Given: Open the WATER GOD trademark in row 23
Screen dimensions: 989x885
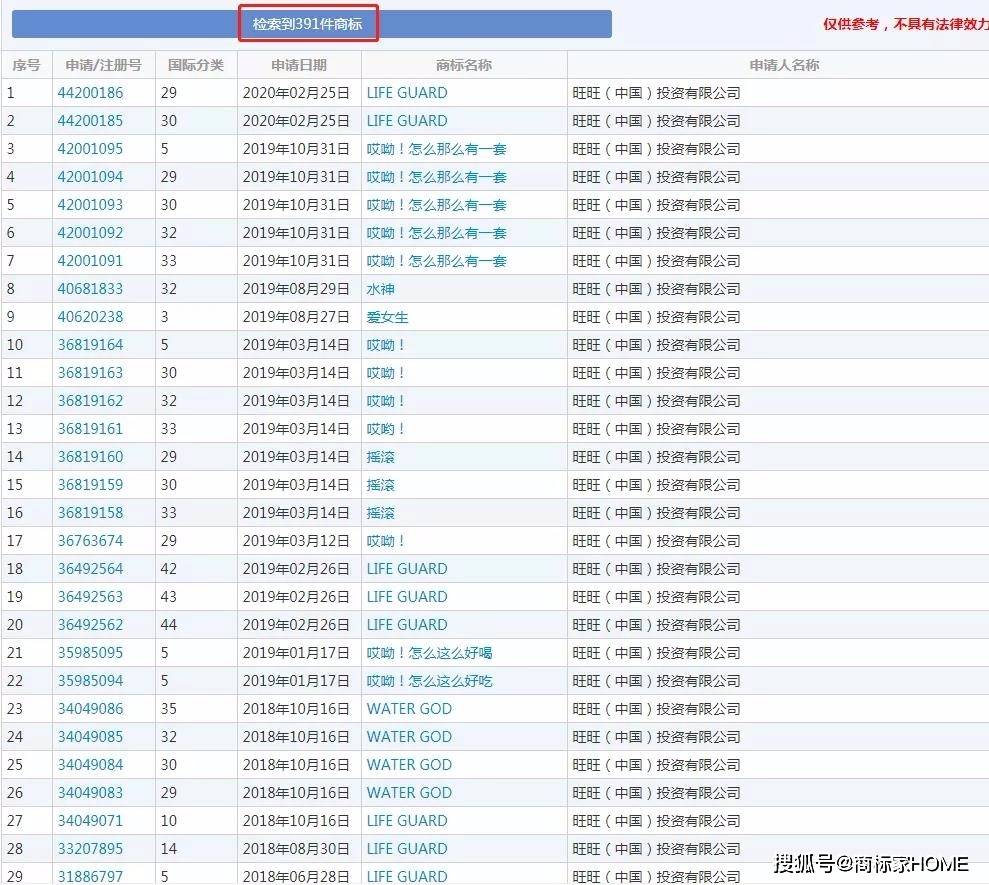Looking at the screenshot, I should click(409, 708).
